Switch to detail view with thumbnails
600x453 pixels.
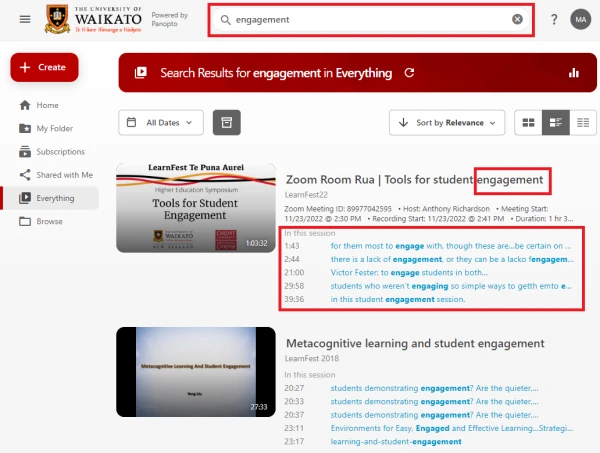coord(556,122)
